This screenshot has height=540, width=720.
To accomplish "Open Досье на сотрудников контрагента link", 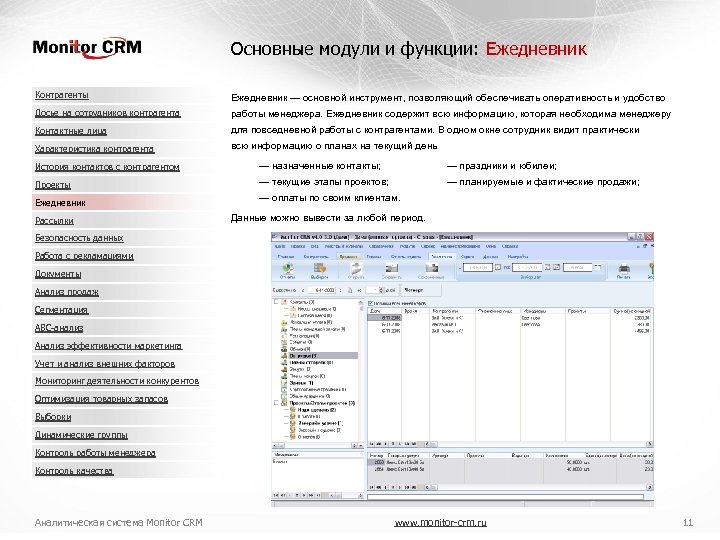I will pyautogui.click(x=107, y=113).
